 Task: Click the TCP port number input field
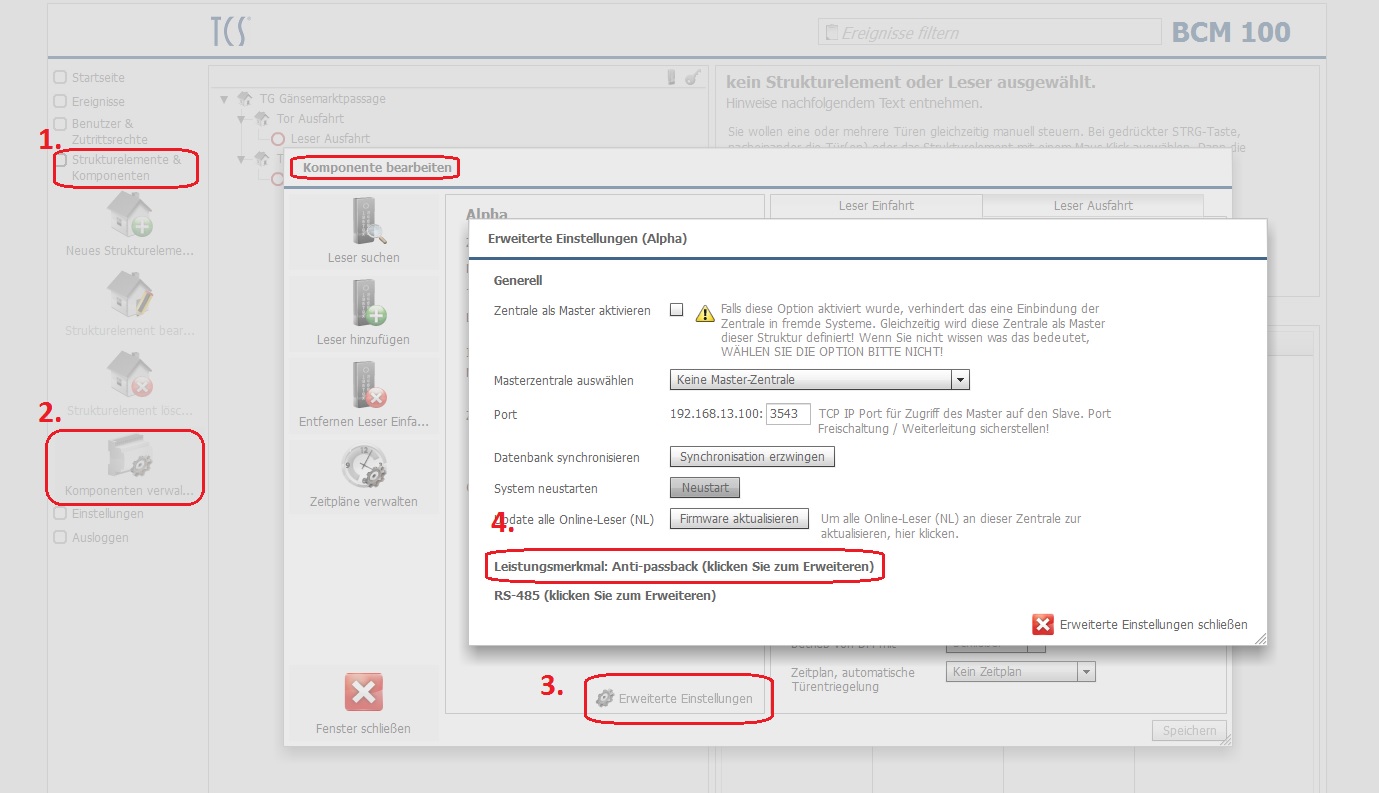coord(788,414)
